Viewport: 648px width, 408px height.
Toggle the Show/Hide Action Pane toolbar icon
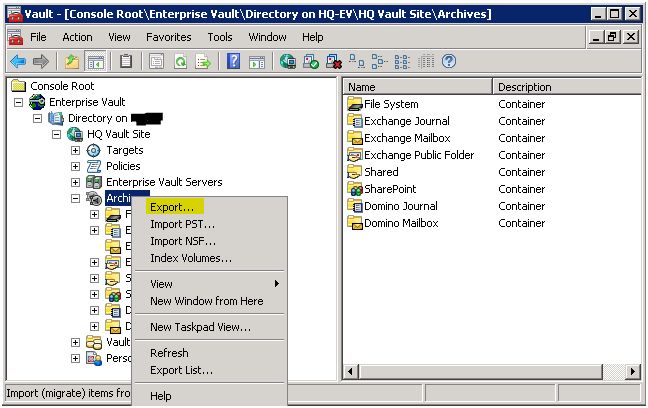[x=257, y=62]
